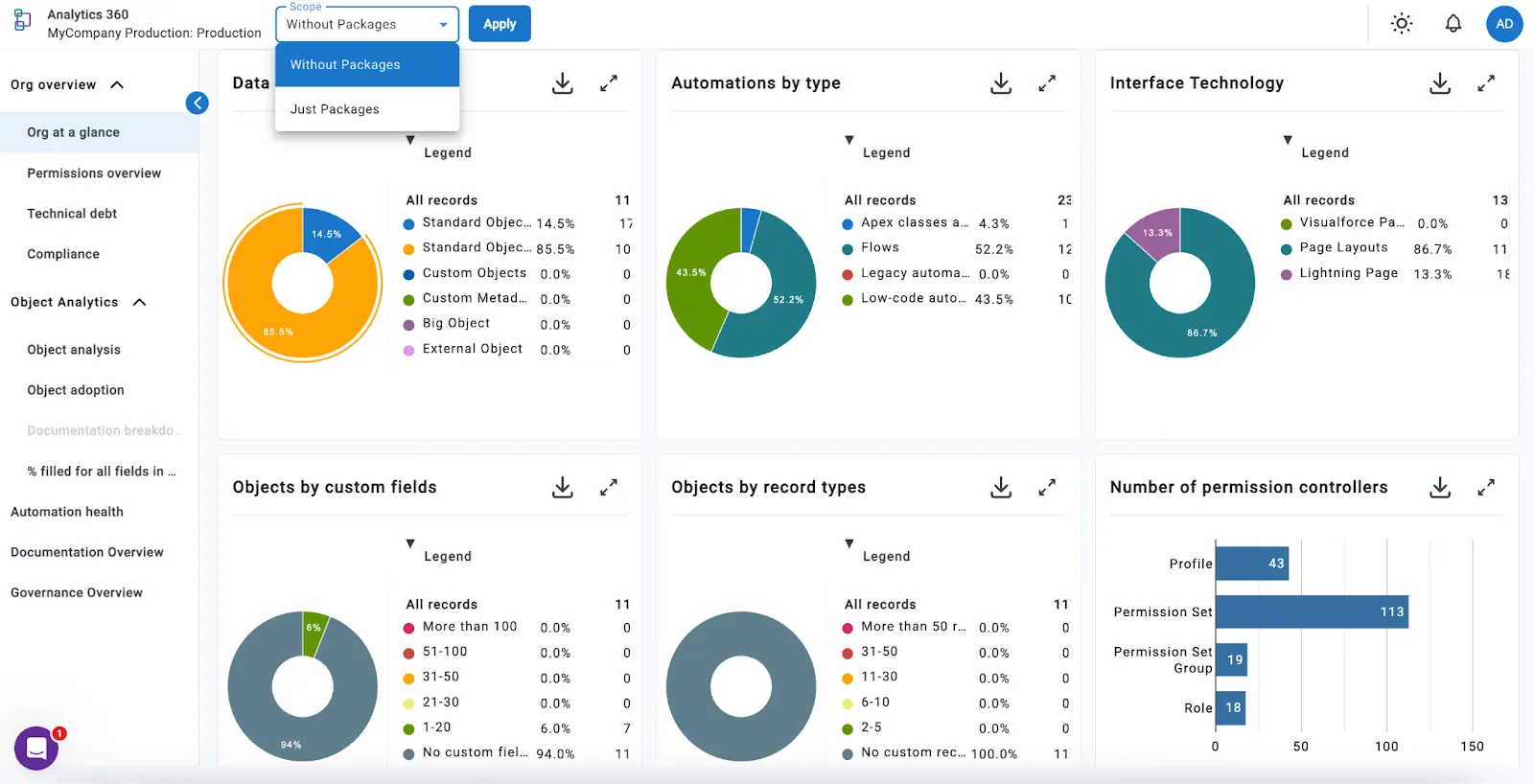This screenshot has height=784, width=1534.
Task: Expand the Interface Technology chart fullscreen
Action: click(1486, 83)
